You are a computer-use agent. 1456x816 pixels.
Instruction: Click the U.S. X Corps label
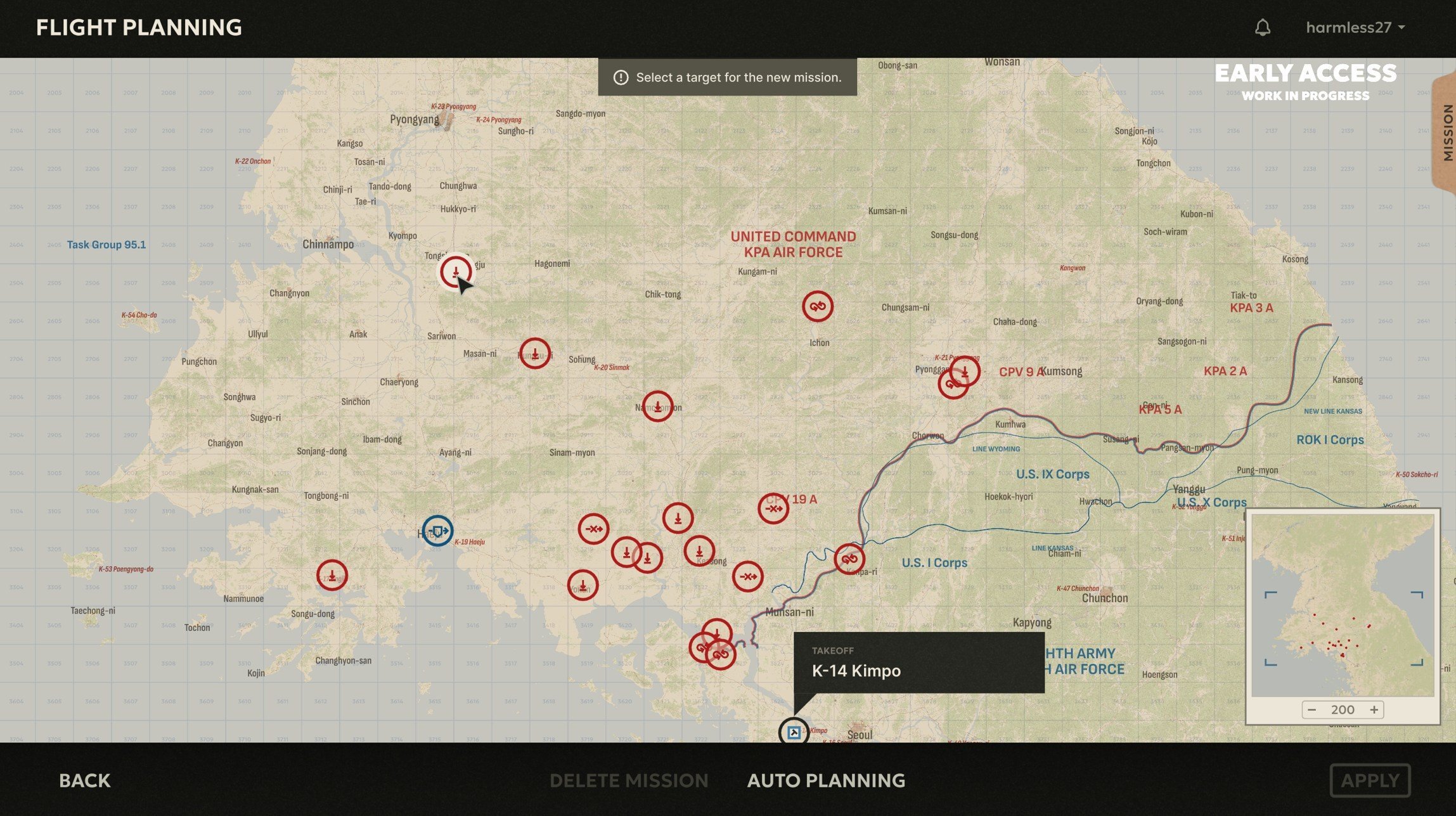1211,503
